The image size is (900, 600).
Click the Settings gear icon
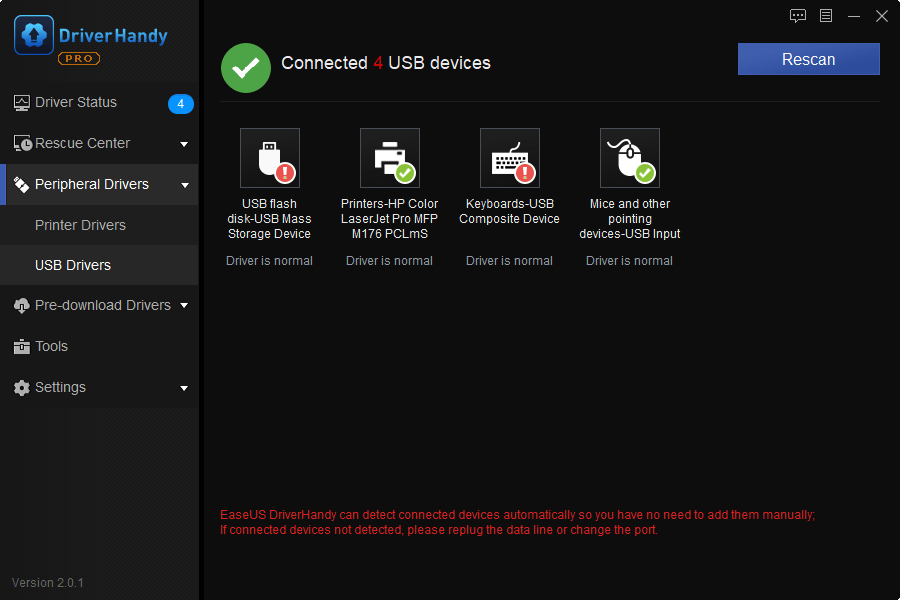pyautogui.click(x=22, y=388)
